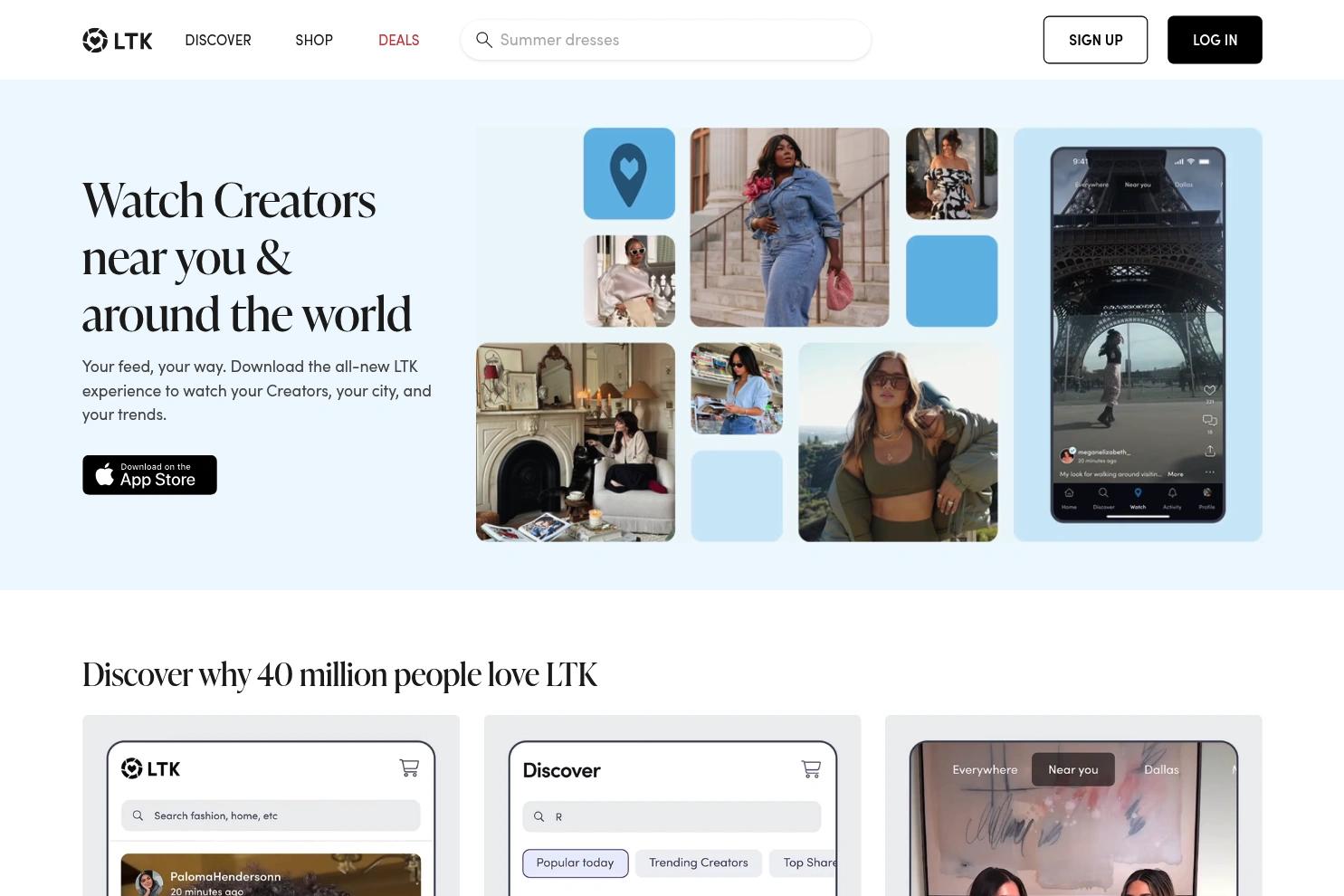Select the Everywhere tab in third card
Image resolution: width=1344 pixels, height=896 pixels.
985,769
